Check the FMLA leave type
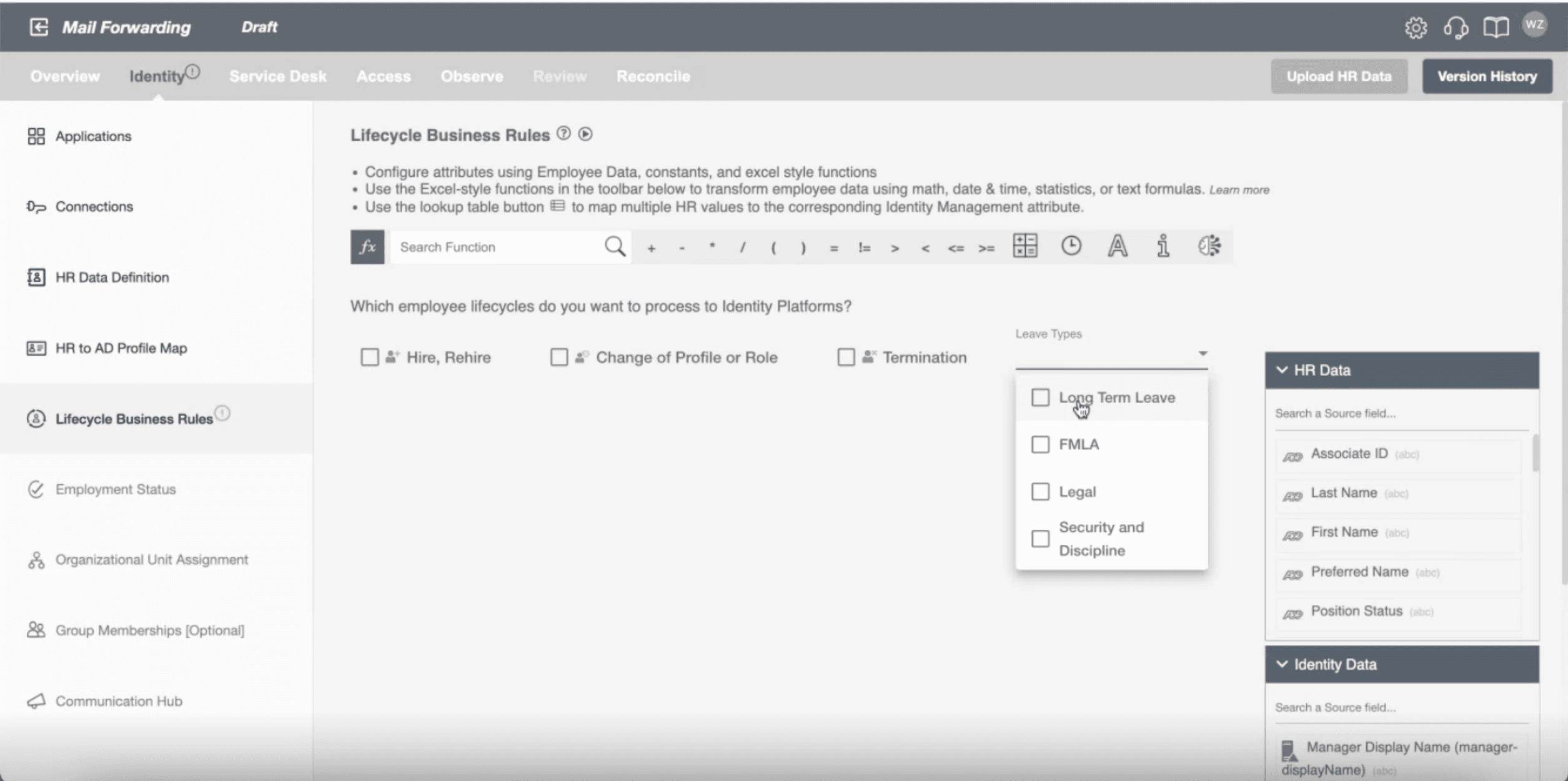This screenshot has height=781, width=1568. [x=1040, y=444]
